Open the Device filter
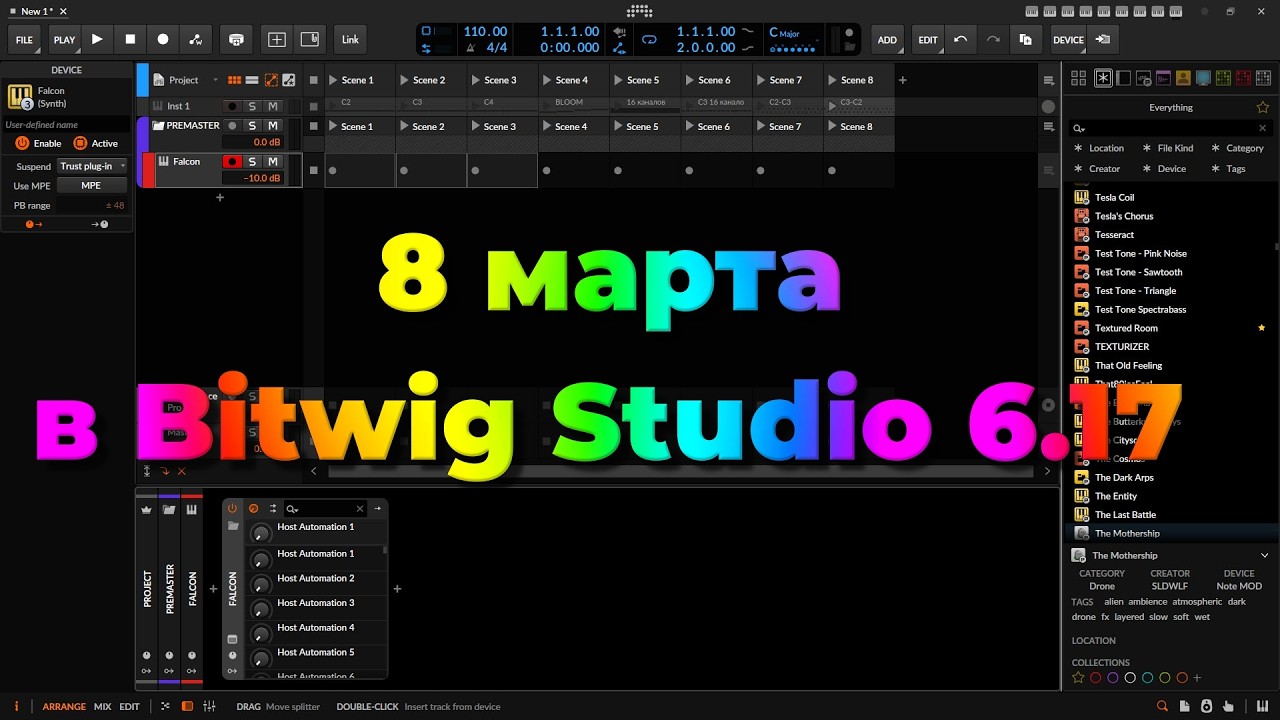 pyautogui.click(x=1164, y=169)
